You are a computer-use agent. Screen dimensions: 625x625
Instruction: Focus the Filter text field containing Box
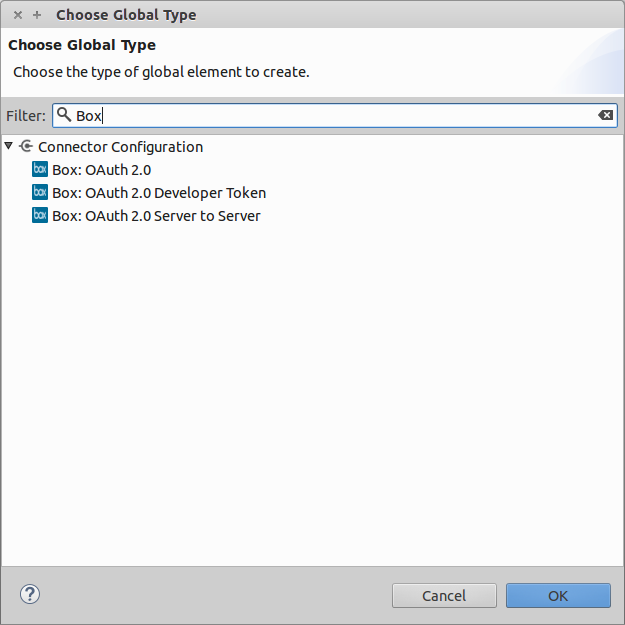tap(340, 115)
